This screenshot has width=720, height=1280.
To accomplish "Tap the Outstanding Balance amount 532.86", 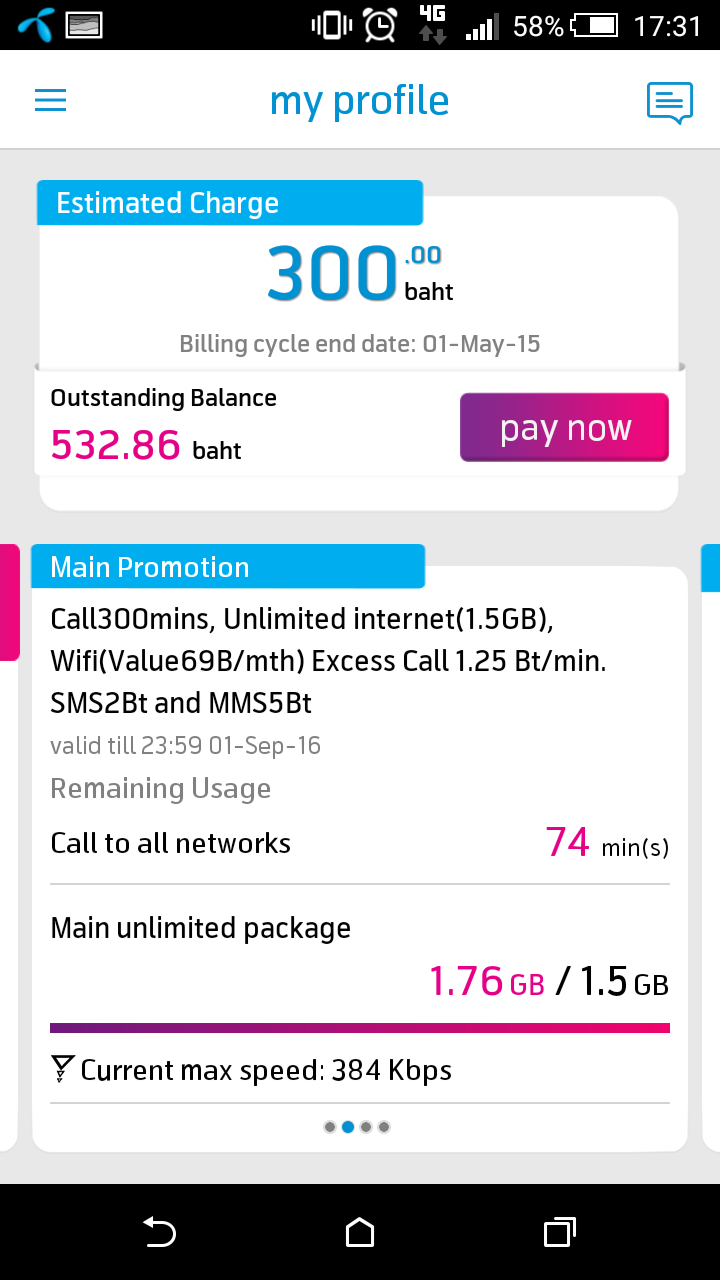I will pyautogui.click(x=116, y=445).
